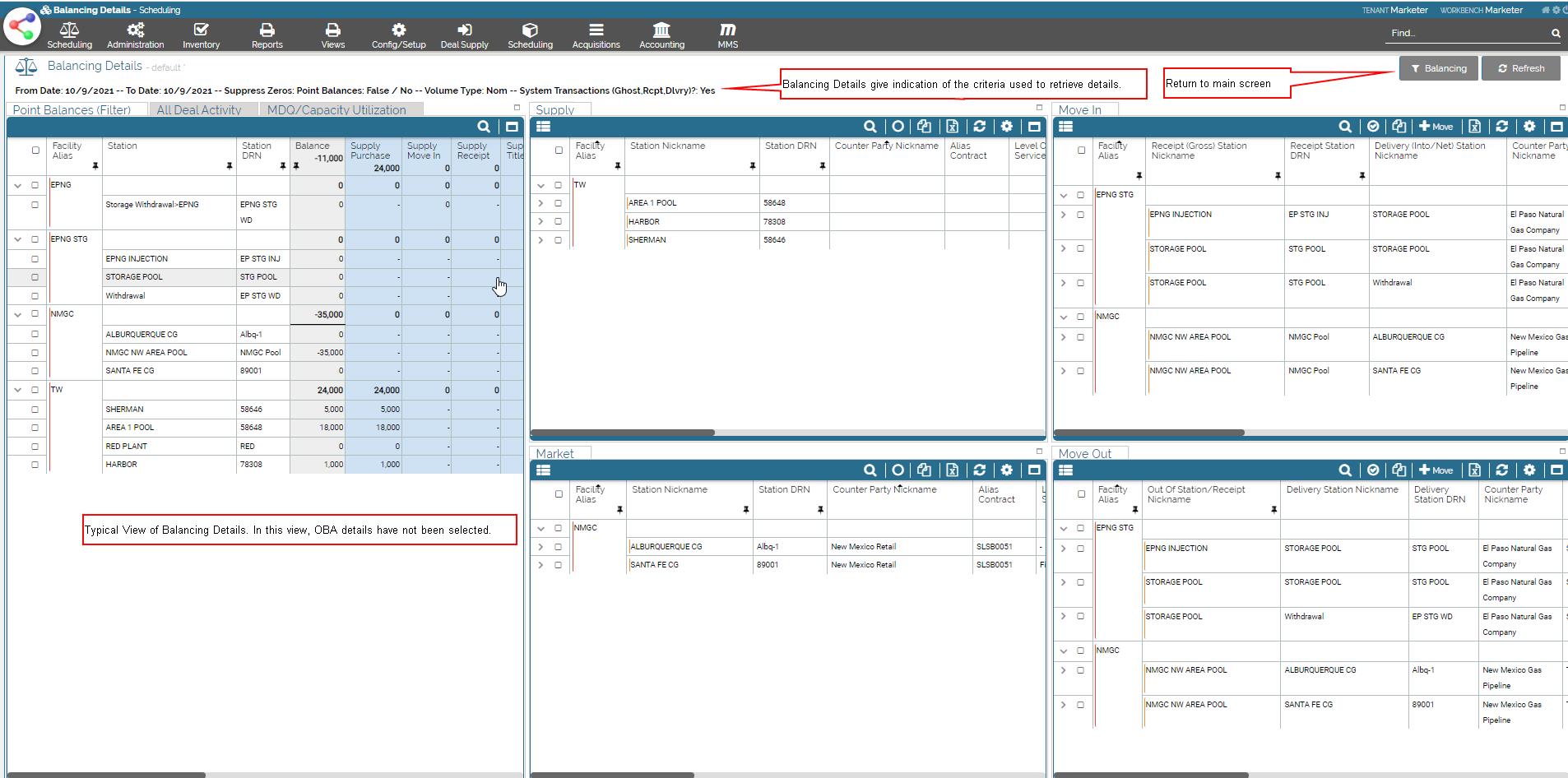Open the MDQ/Capacity Utilization tab

click(x=336, y=109)
